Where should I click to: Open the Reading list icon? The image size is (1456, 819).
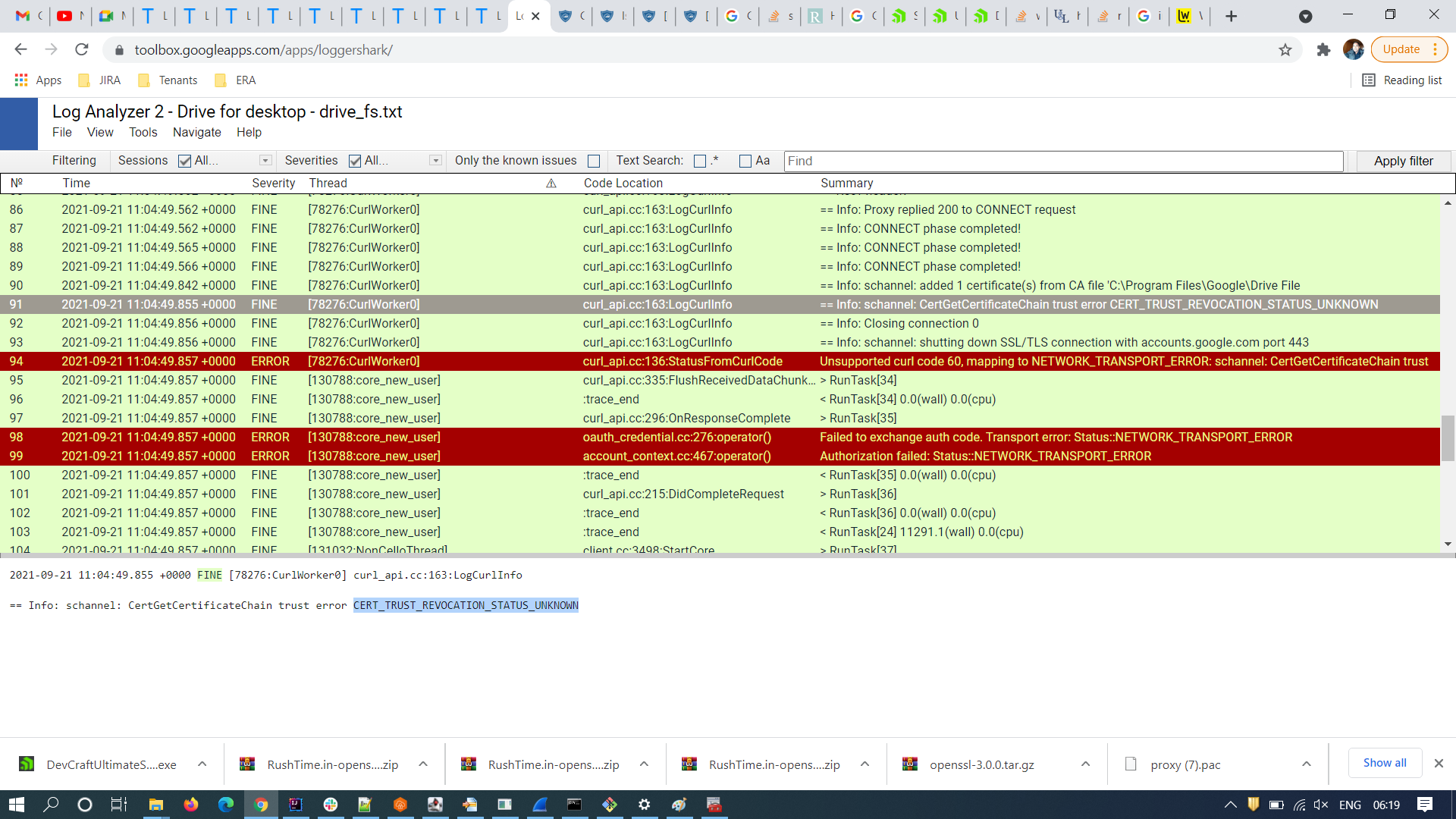click(x=1369, y=80)
